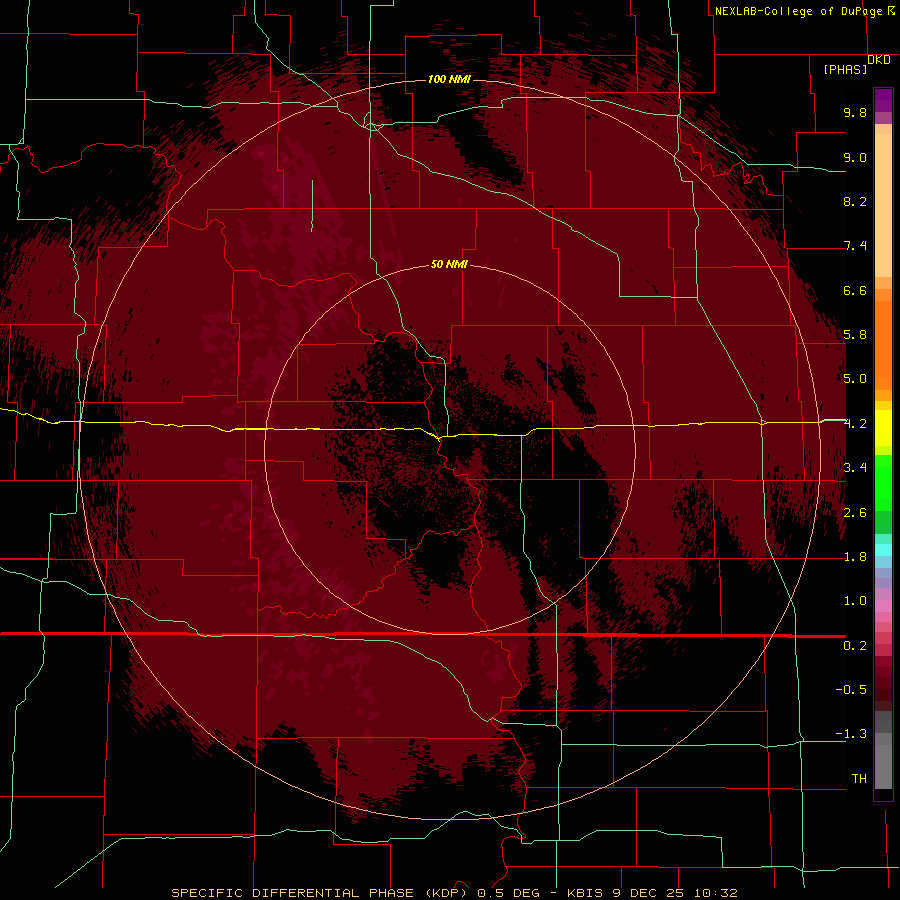Click the 5.0 scale label
The width and height of the screenshot is (900, 900).
(x=855, y=379)
